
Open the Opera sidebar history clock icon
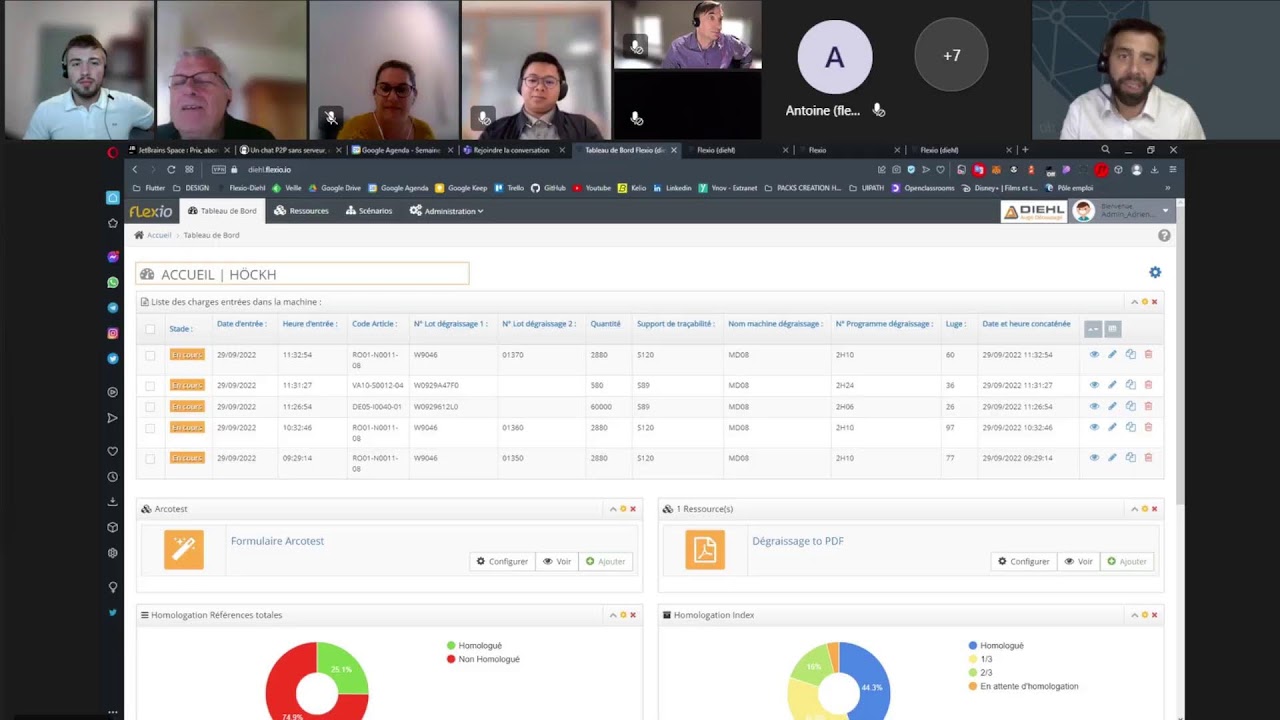113,477
